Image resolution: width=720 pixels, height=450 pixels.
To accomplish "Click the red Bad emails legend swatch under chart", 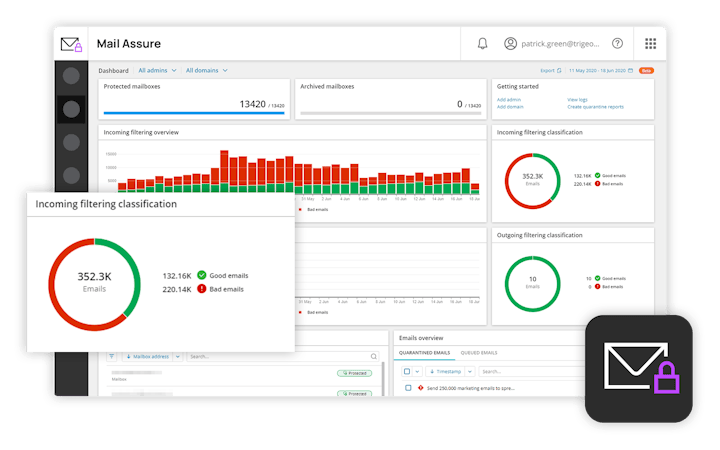I will [300, 209].
